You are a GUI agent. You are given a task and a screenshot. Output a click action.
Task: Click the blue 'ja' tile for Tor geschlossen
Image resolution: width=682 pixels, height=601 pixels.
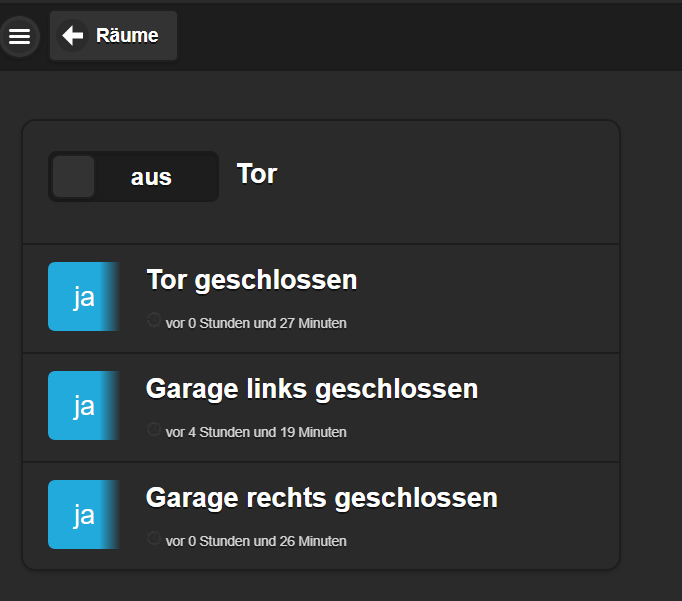pos(84,297)
